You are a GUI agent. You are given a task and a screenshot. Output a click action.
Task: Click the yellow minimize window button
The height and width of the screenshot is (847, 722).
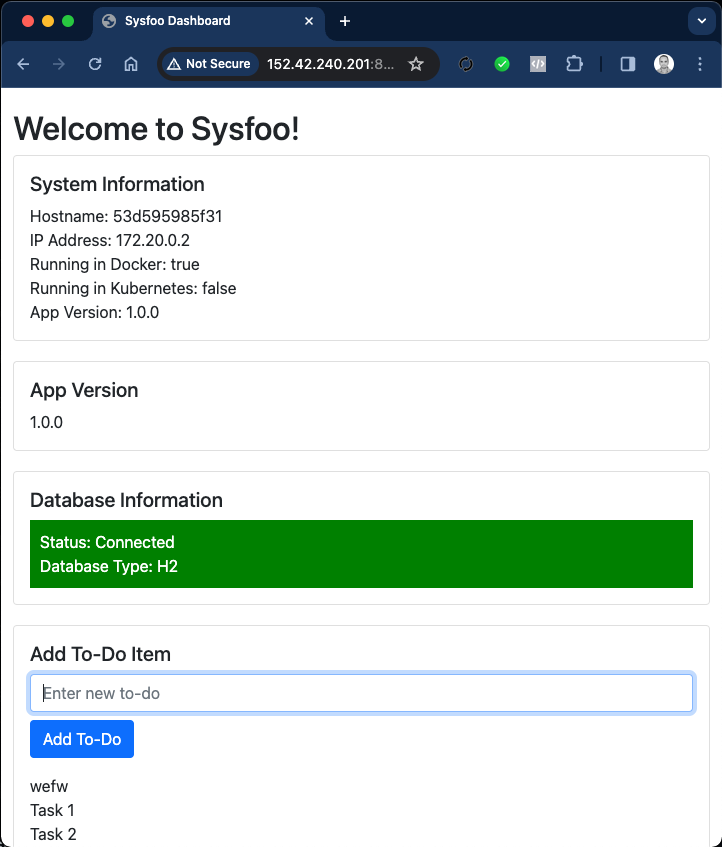48,21
